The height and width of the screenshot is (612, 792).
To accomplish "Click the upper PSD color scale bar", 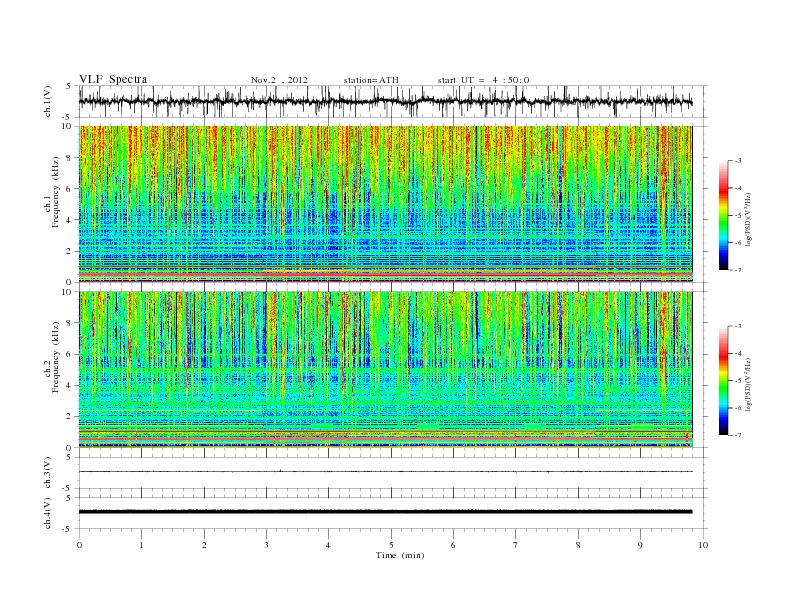I will (724, 215).
